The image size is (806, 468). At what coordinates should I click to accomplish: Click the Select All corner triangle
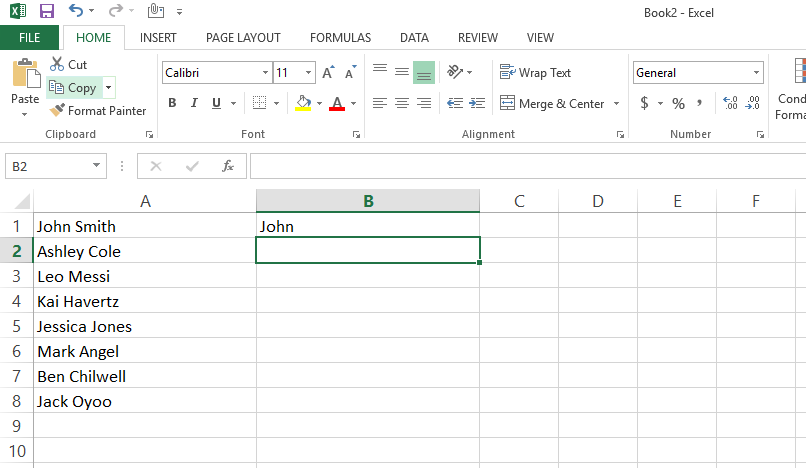point(22,202)
